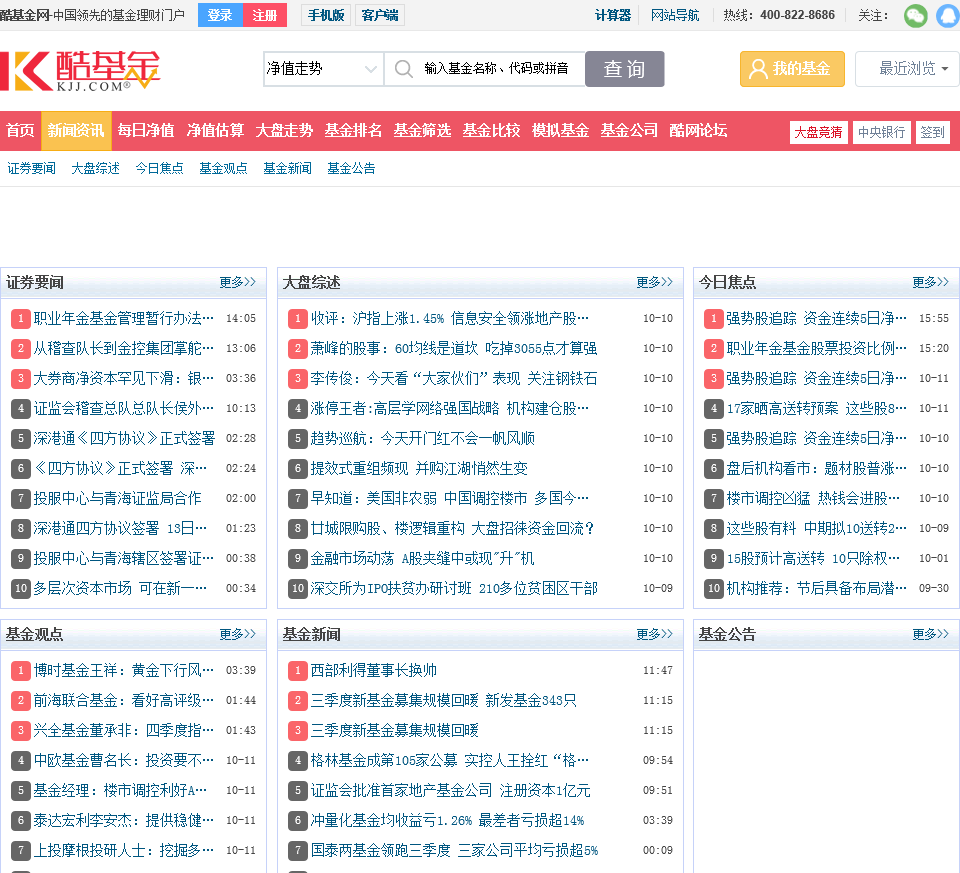960x873 pixels.
Task: Open the 基金公司 navigation tab
Action: [x=629, y=130]
